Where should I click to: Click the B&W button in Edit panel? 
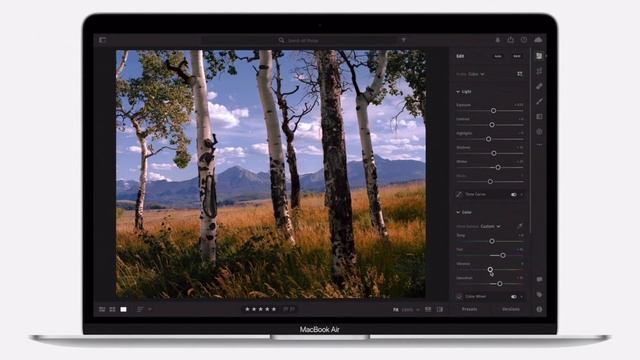[x=517, y=56]
